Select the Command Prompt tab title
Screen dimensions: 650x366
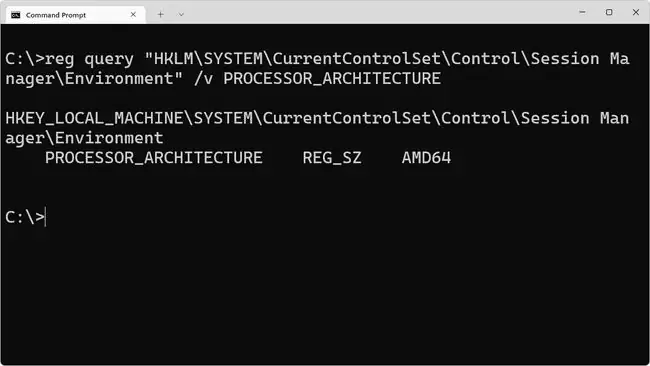click(x=56, y=15)
